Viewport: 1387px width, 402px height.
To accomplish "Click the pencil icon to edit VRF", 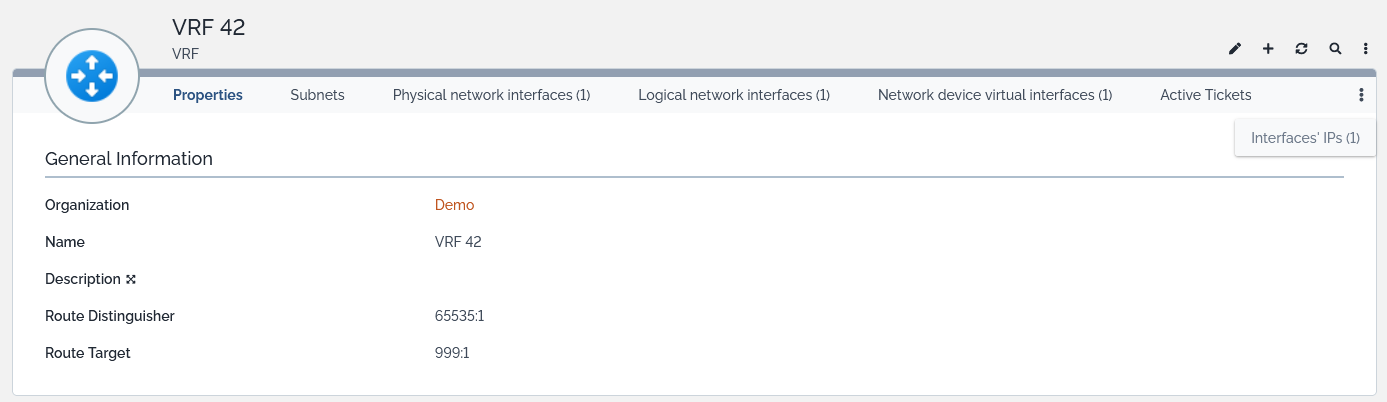I will tap(1235, 48).
